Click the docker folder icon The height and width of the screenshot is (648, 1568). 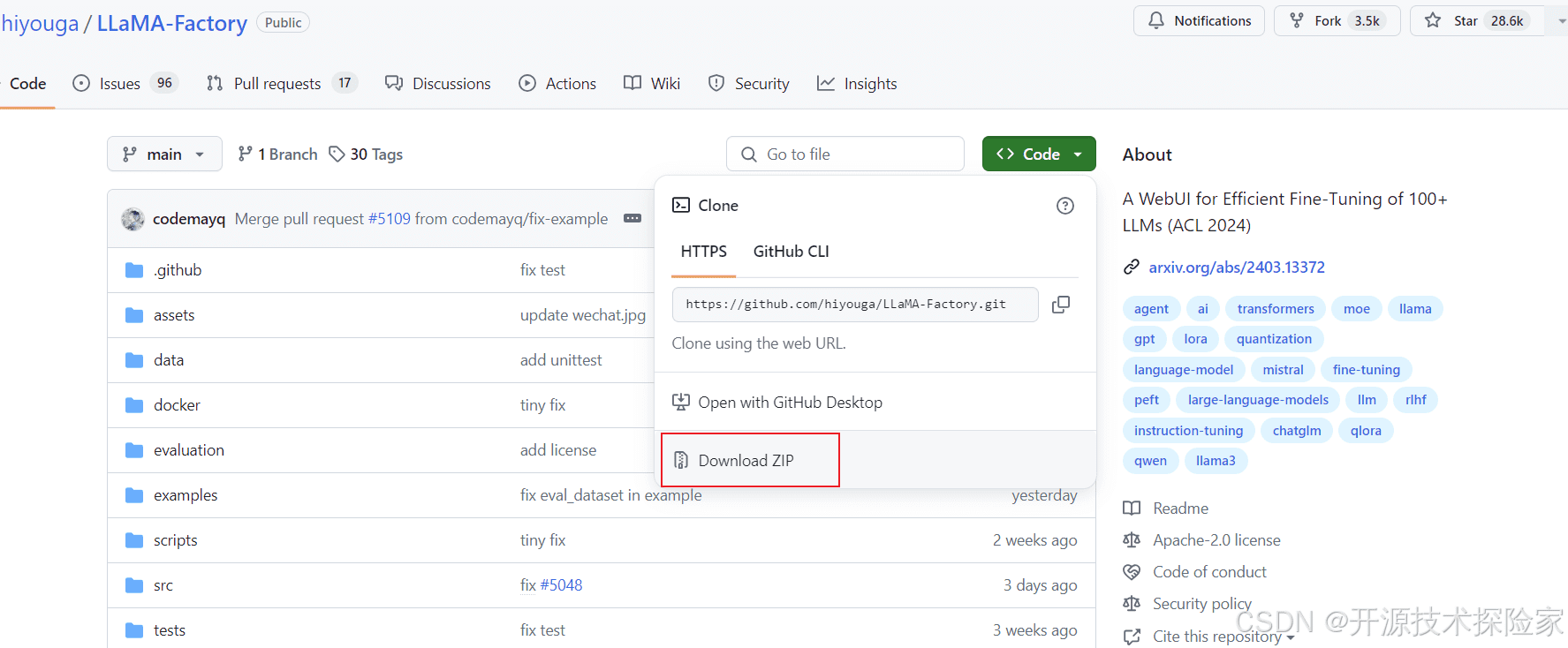click(134, 405)
